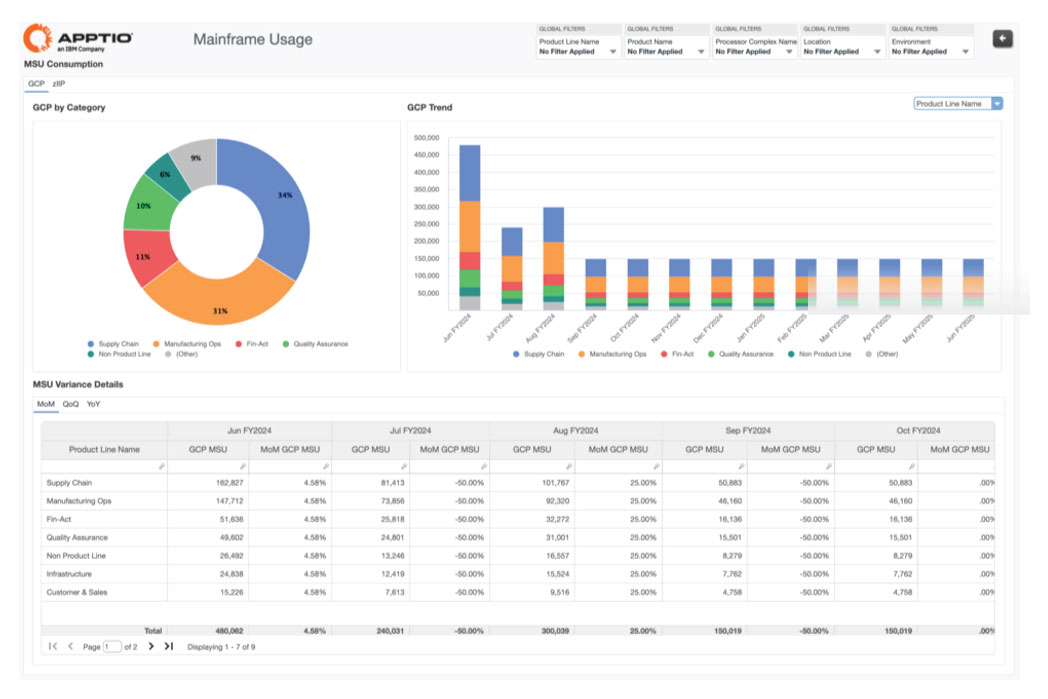Jump to the last table page

(x=169, y=646)
